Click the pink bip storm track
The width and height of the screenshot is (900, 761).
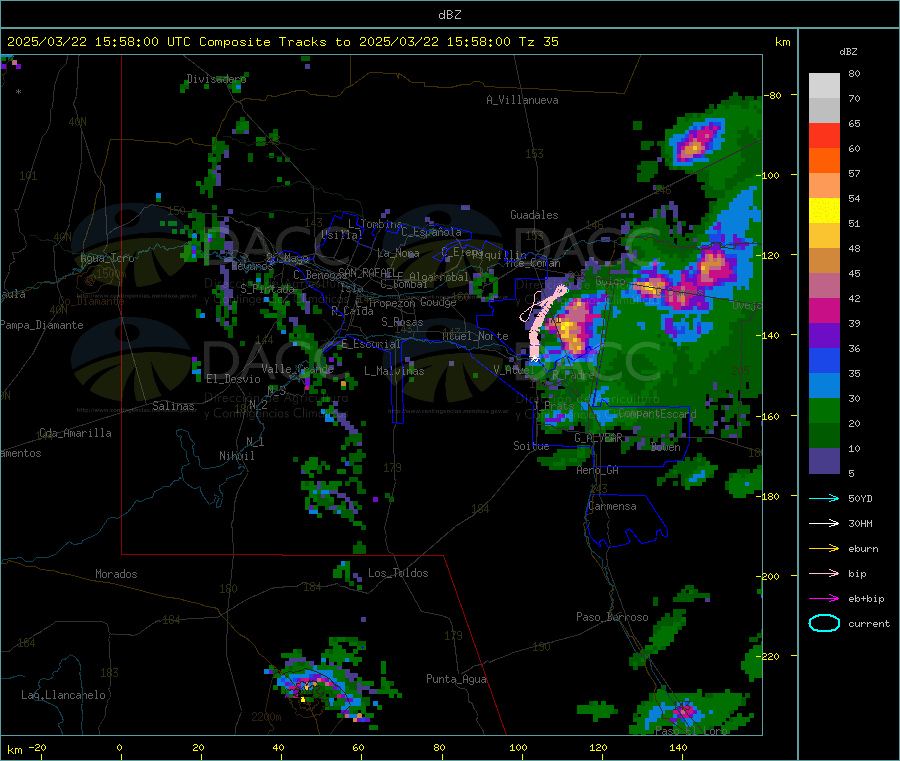pos(538,324)
